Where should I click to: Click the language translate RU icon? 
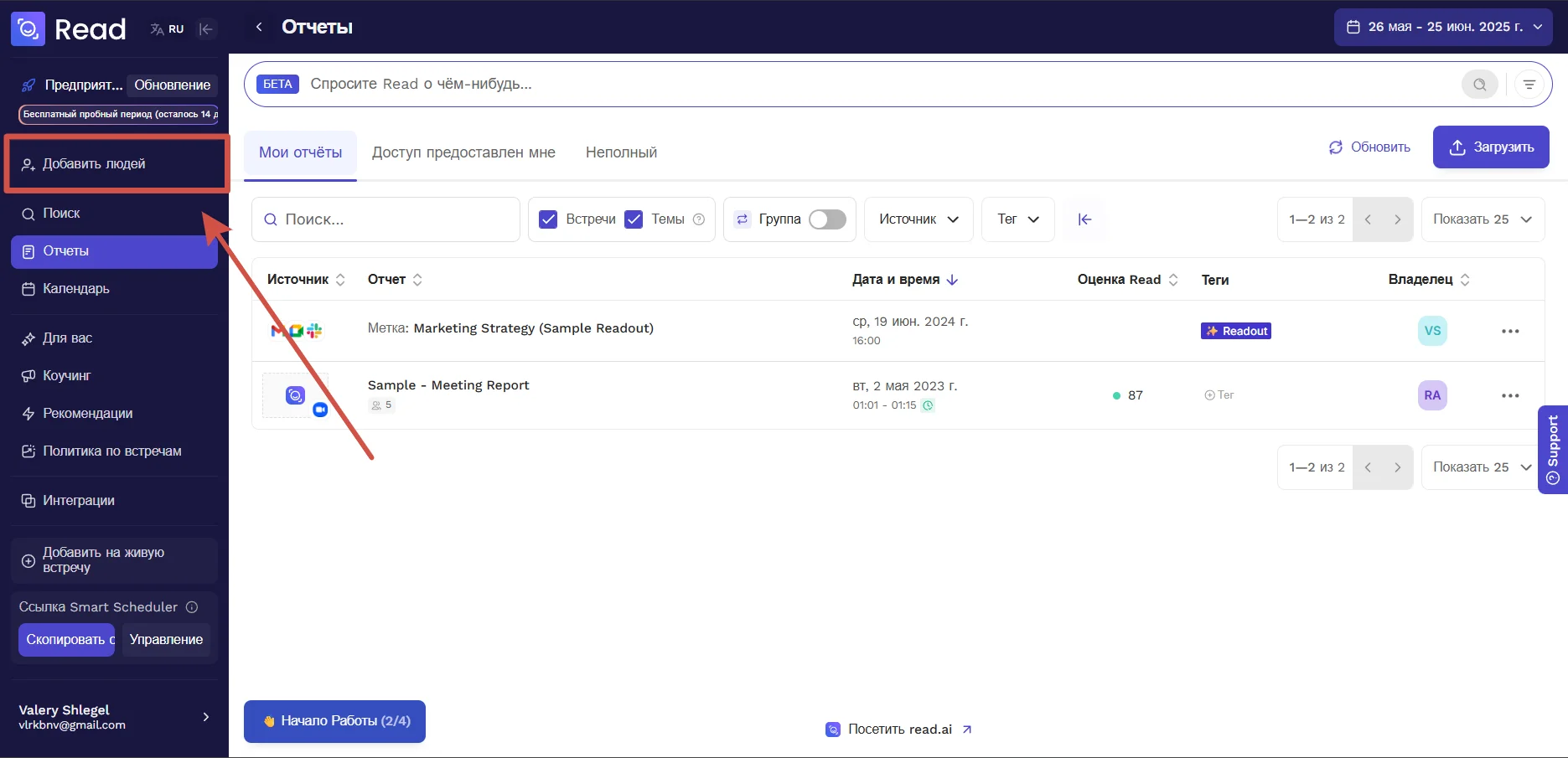click(x=167, y=29)
